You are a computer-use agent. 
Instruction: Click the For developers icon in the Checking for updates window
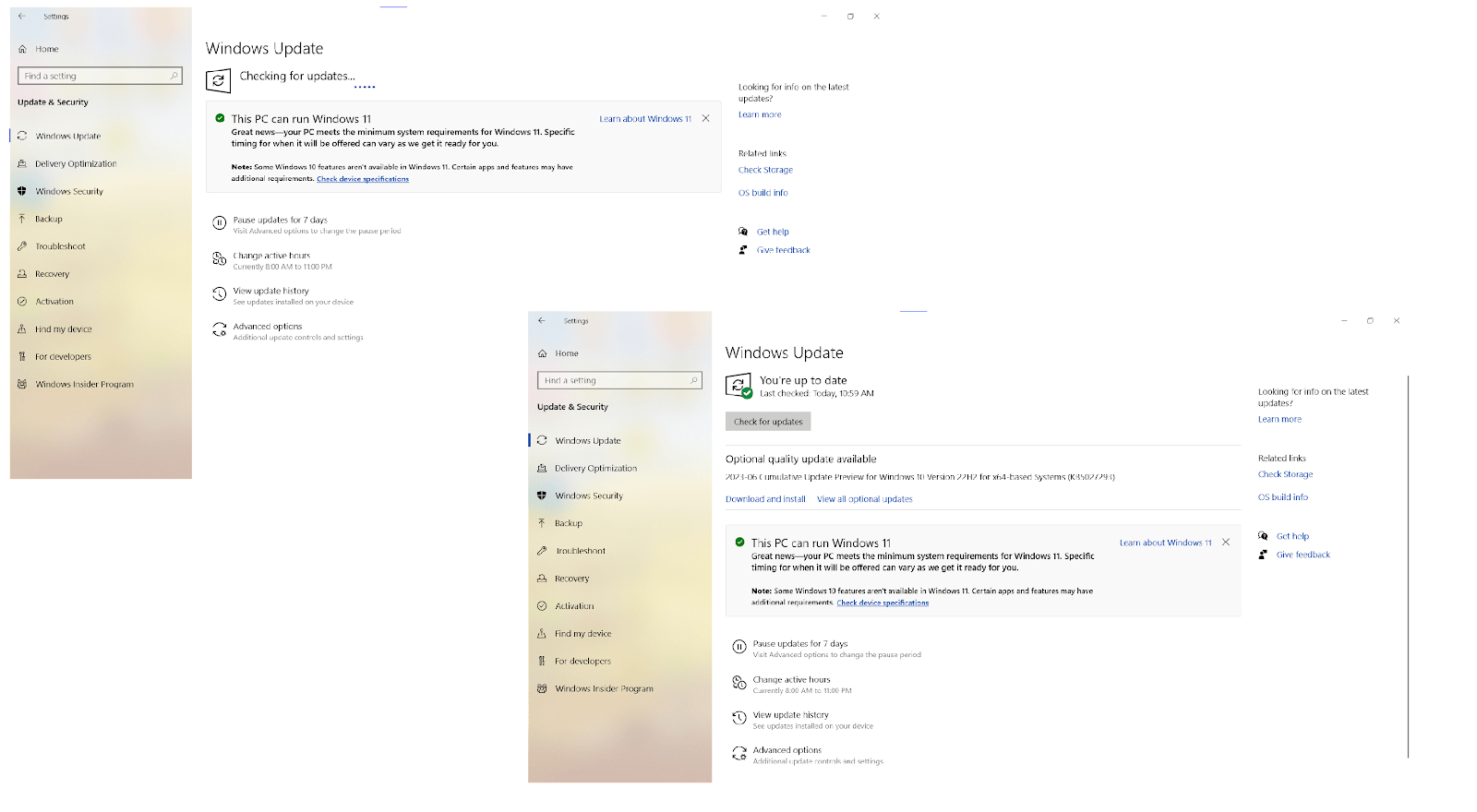pos(22,356)
